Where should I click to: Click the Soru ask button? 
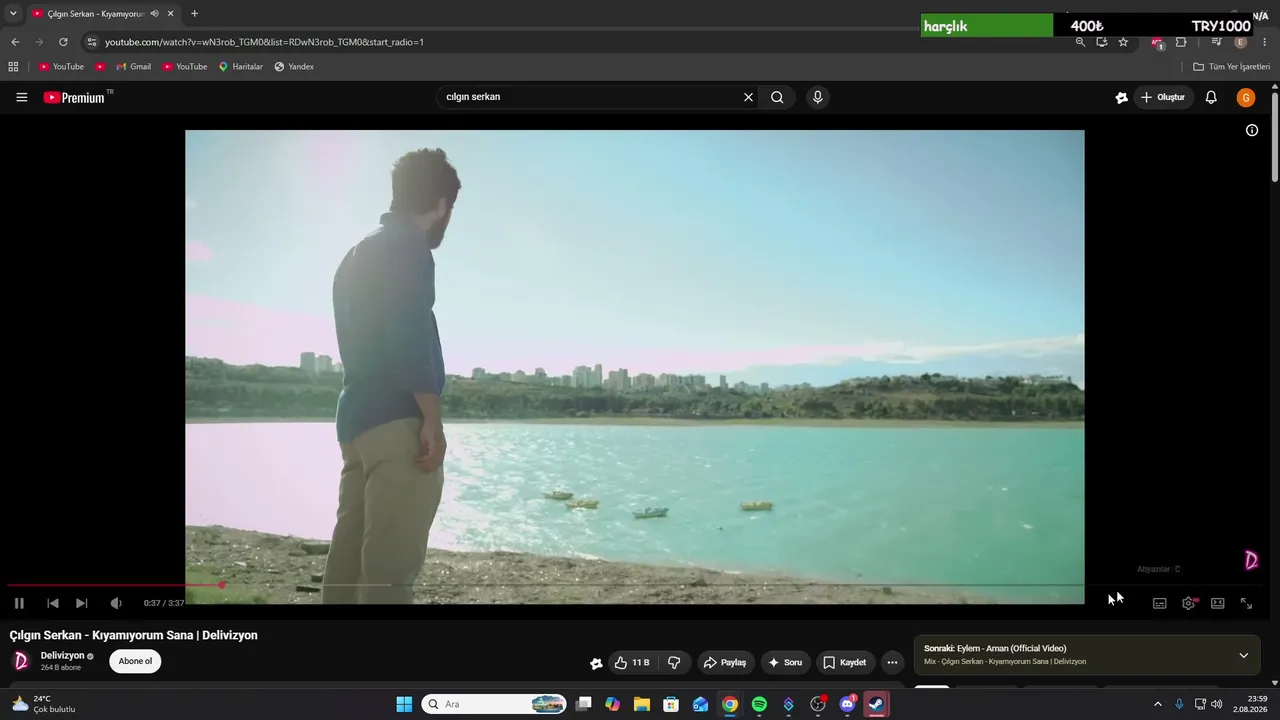(785, 662)
